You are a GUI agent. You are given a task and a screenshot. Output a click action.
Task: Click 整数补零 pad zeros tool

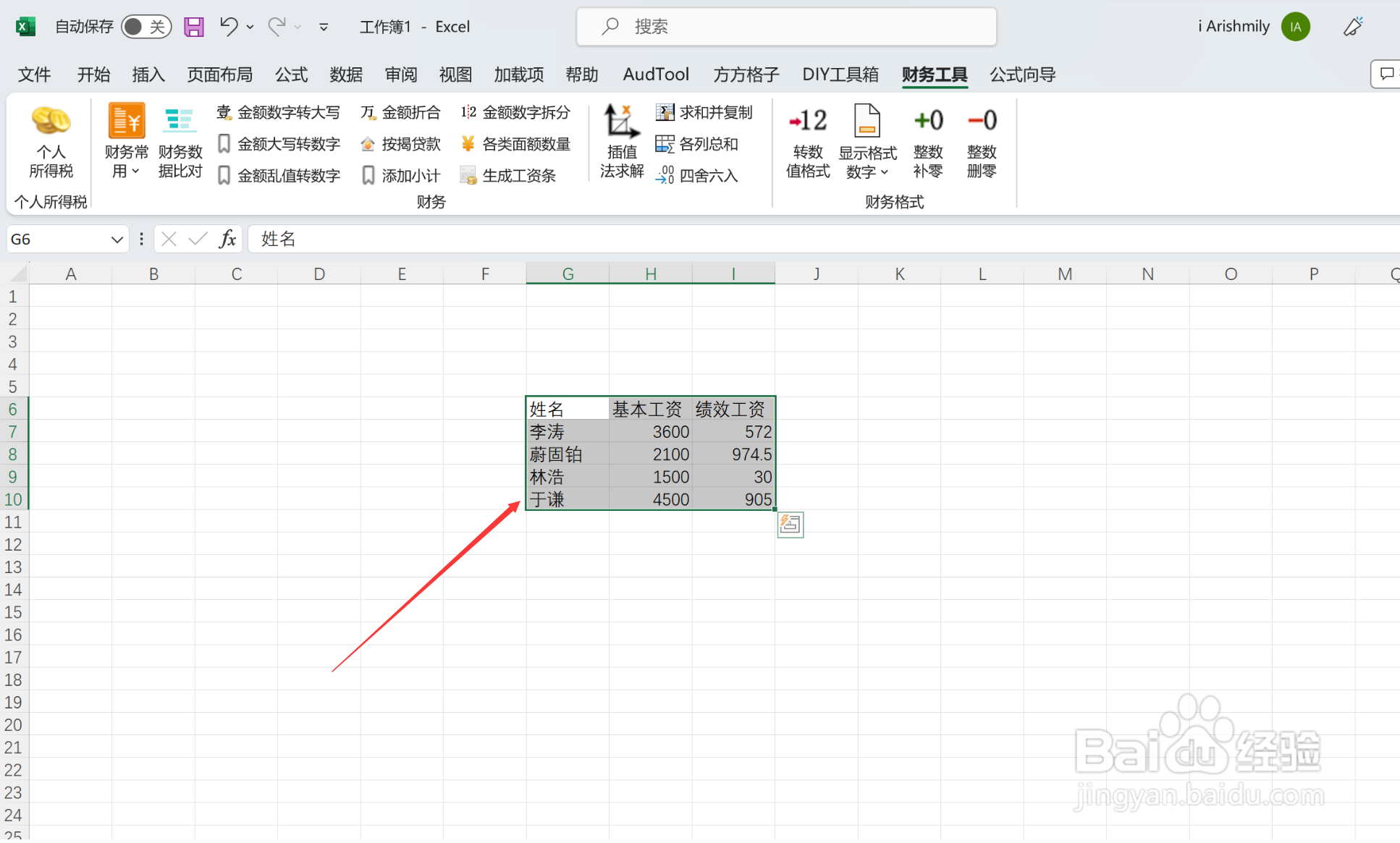(928, 142)
